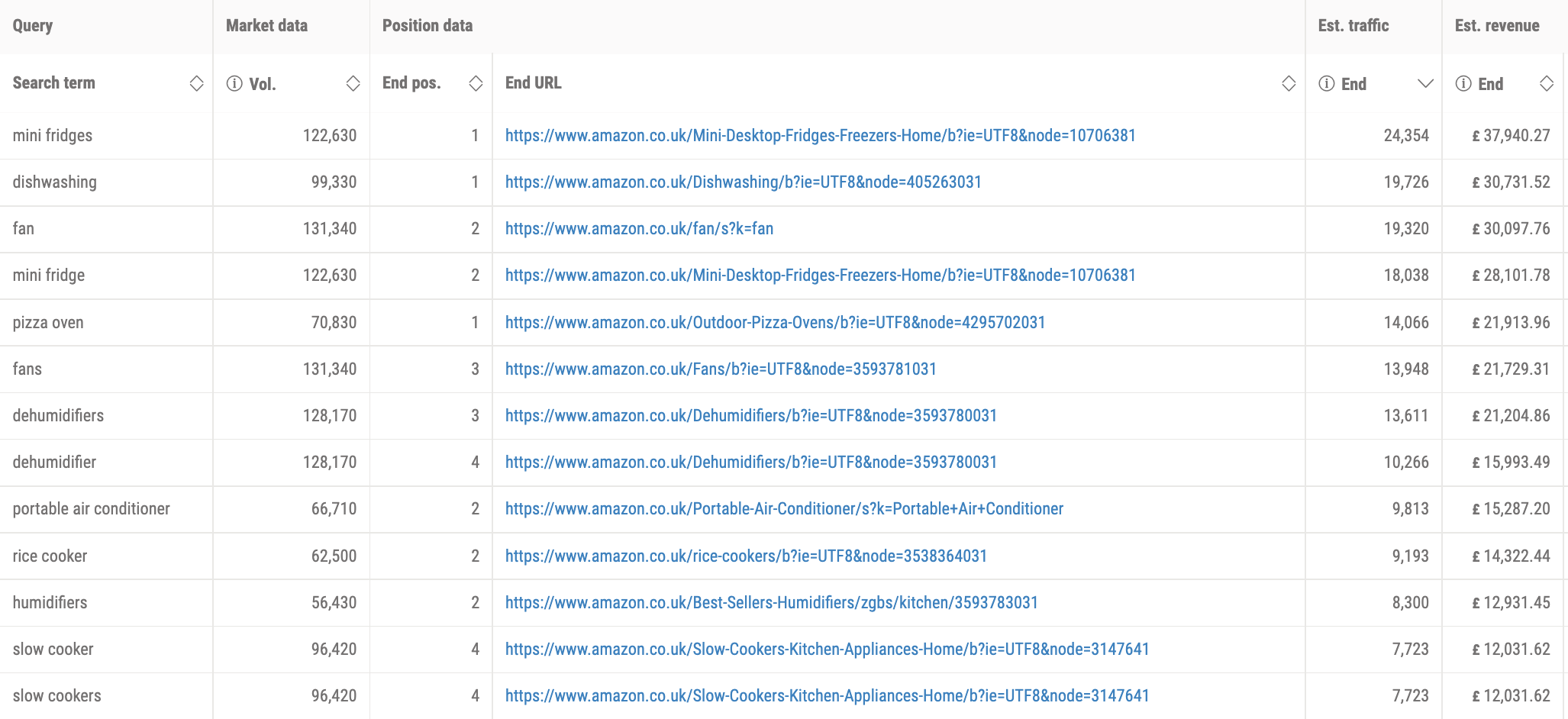The image size is (1568, 719).
Task: Sort by End URL column
Action: [1289, 83]
